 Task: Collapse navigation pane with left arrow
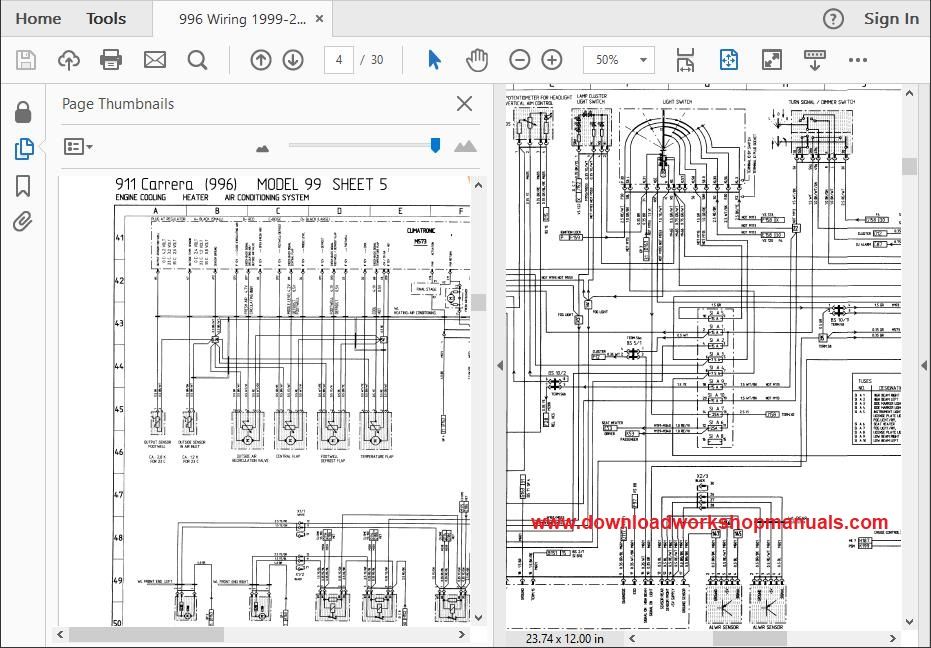click(500, 365)
